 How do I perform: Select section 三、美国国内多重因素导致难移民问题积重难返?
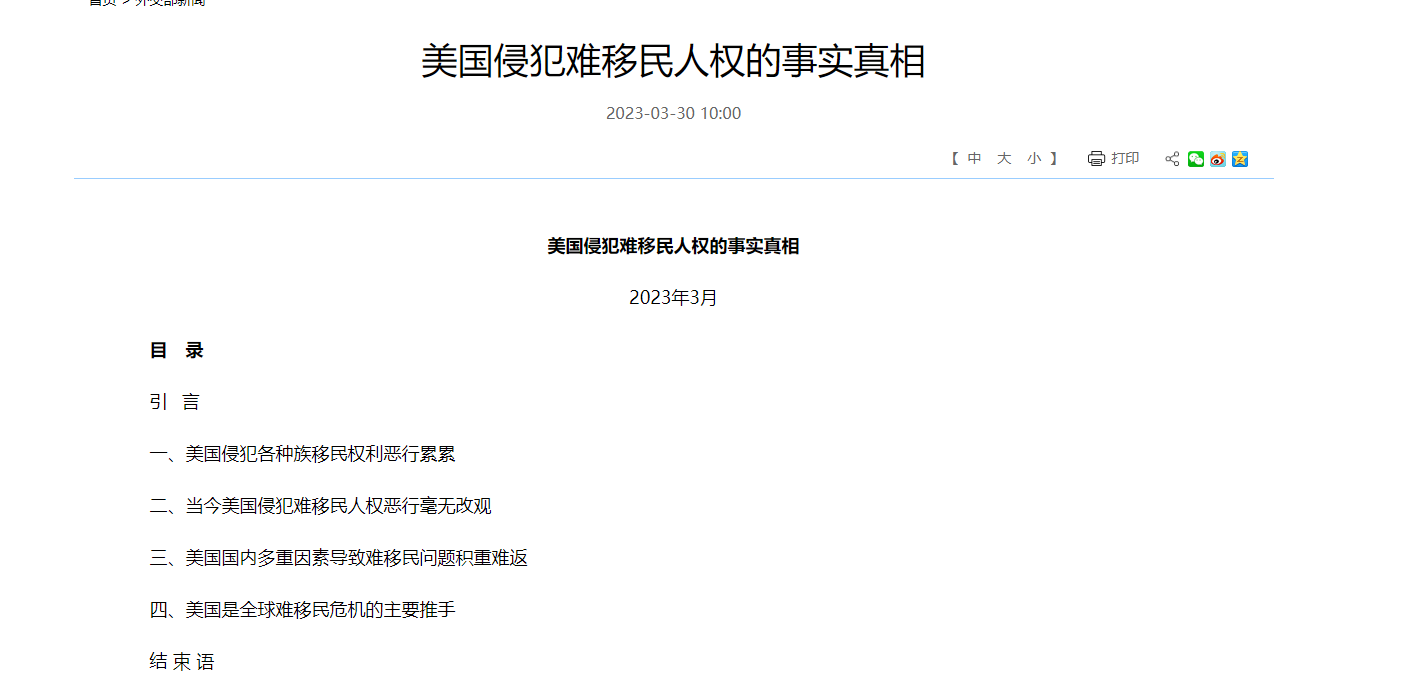(x=338, y=558)
